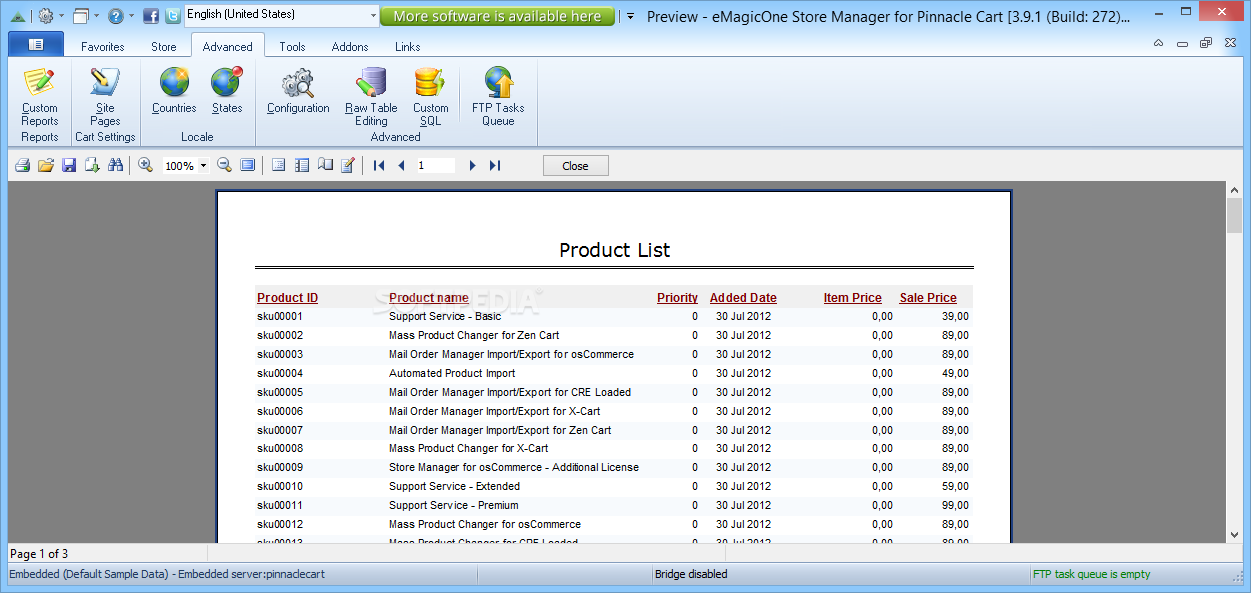Open the language combo box English (United States)
Viewport: 1251px width, 593px height.
point(282,15)
